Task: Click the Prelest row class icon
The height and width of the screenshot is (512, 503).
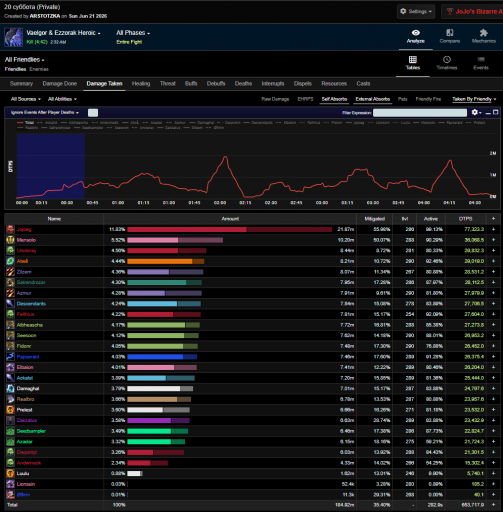Action: coord(10,410)
